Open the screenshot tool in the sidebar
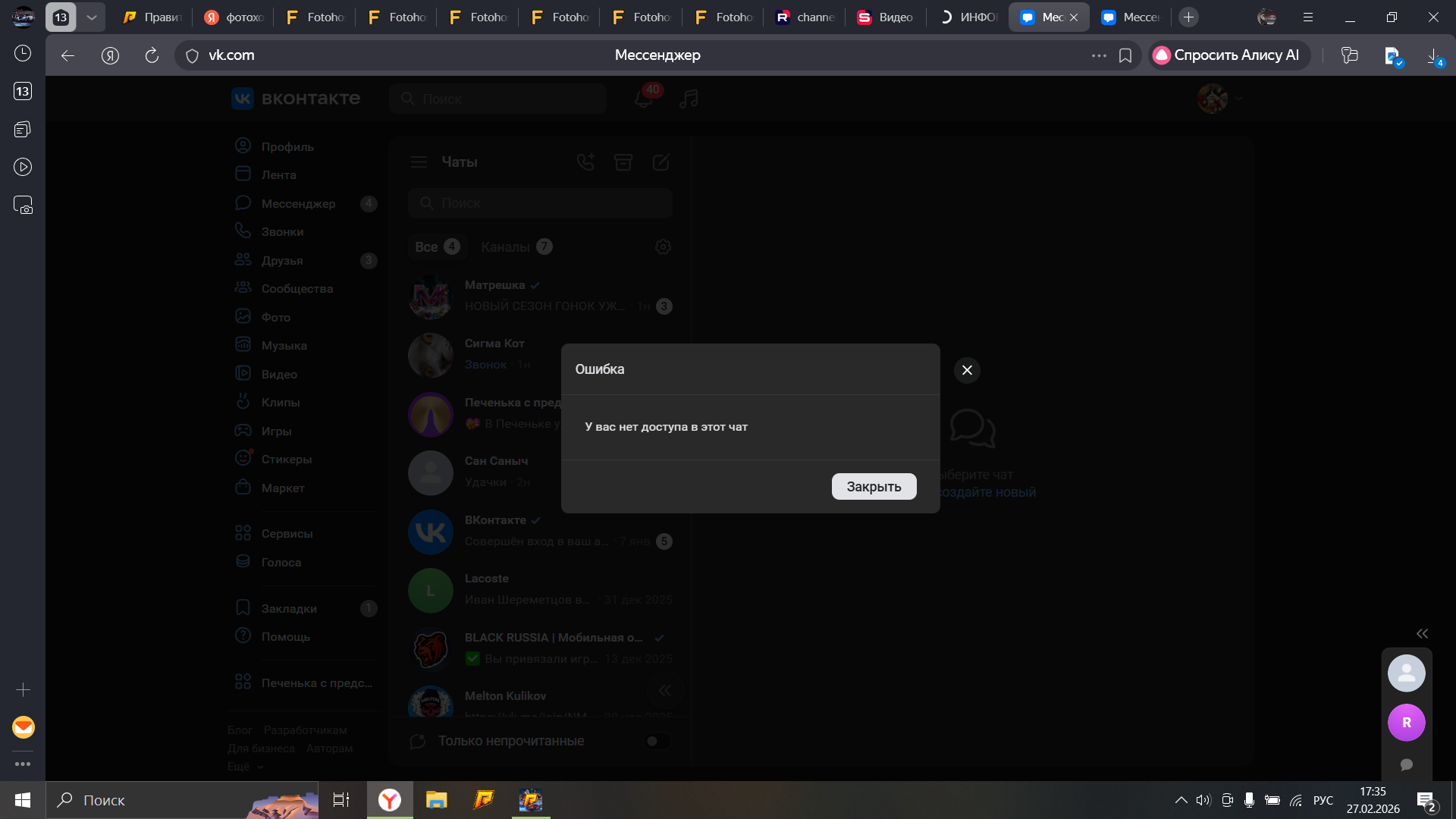 [23, 206]
